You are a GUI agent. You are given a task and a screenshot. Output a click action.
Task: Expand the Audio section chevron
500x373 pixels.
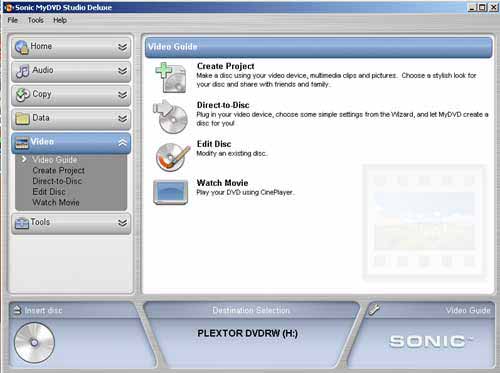tap(122, 71)
